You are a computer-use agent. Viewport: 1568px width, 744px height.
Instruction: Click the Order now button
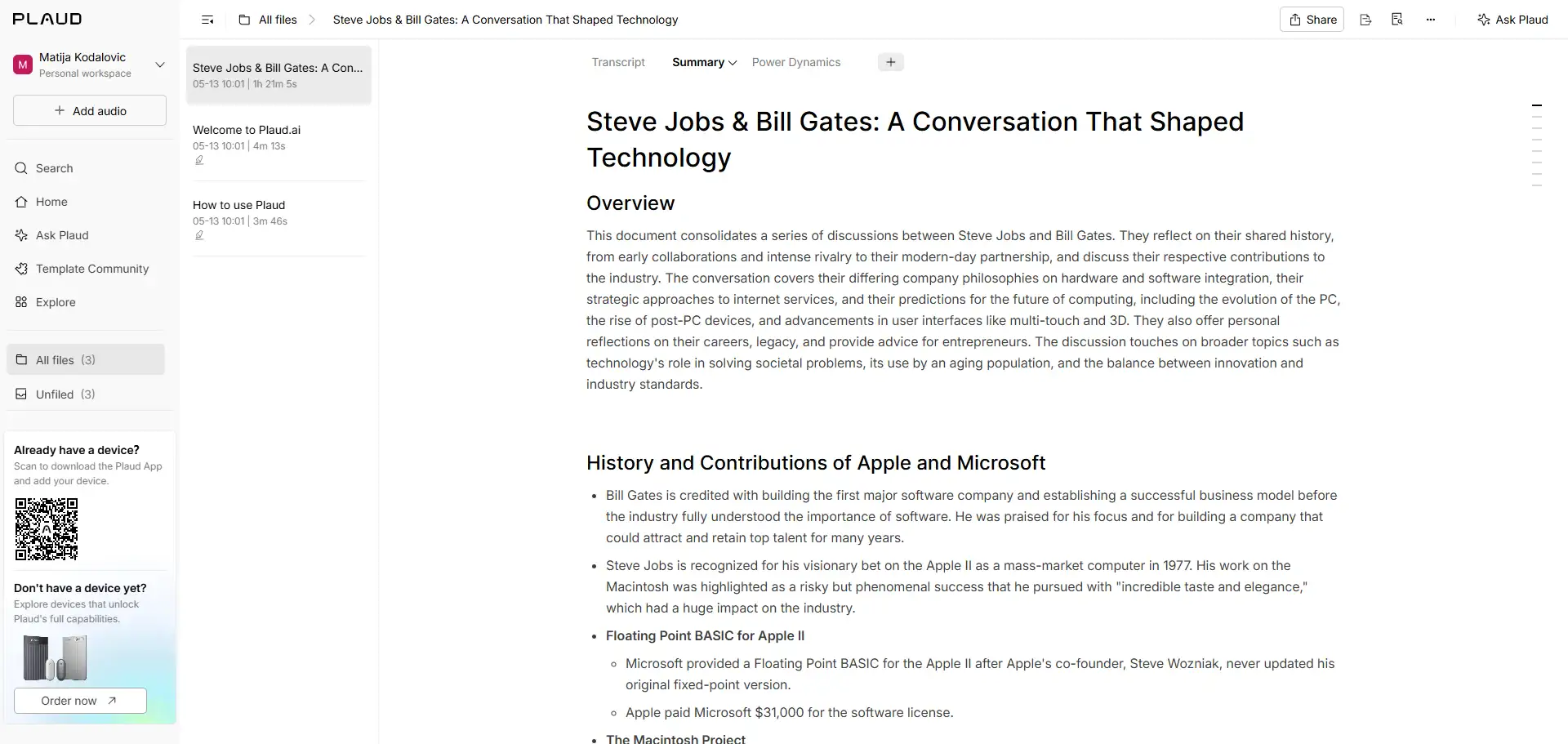click(x=80, y=701)
